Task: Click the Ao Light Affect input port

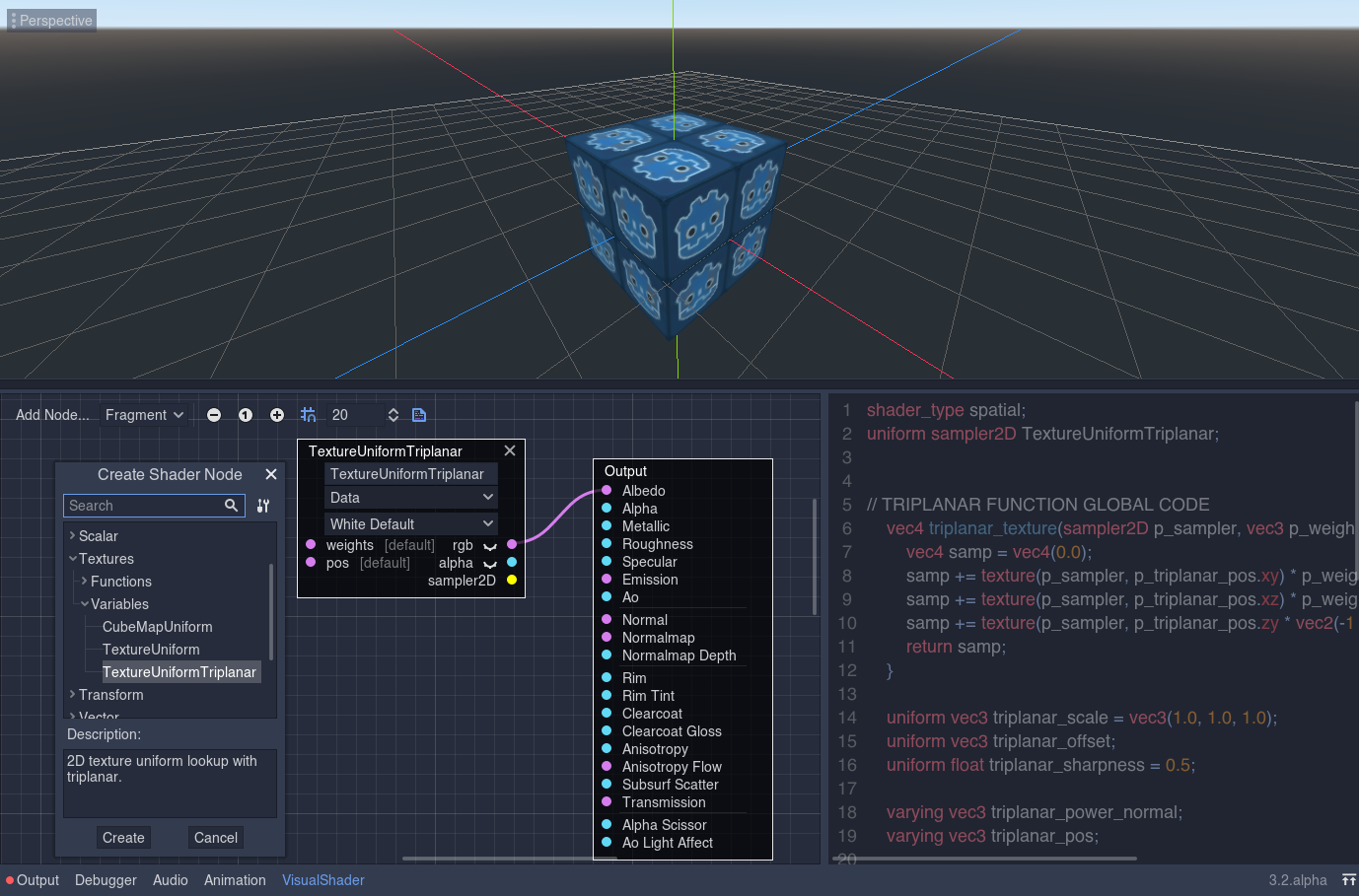Action: pos(607,842)
